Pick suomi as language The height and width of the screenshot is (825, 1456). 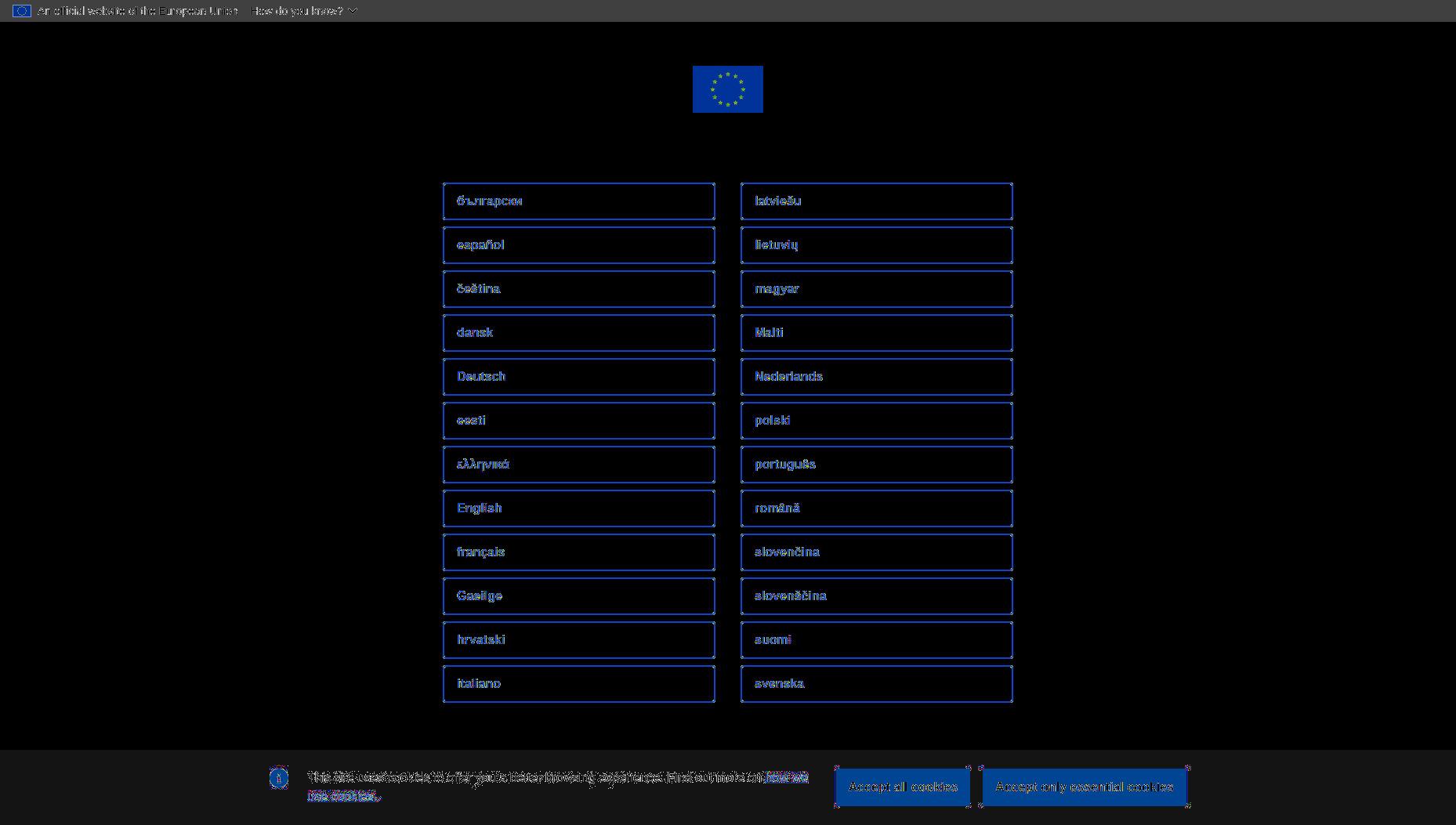click(x=877, y=640)
